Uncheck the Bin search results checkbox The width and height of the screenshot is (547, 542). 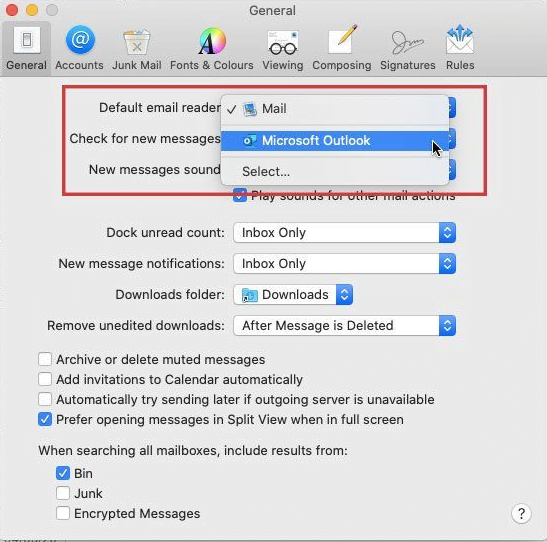63,473
